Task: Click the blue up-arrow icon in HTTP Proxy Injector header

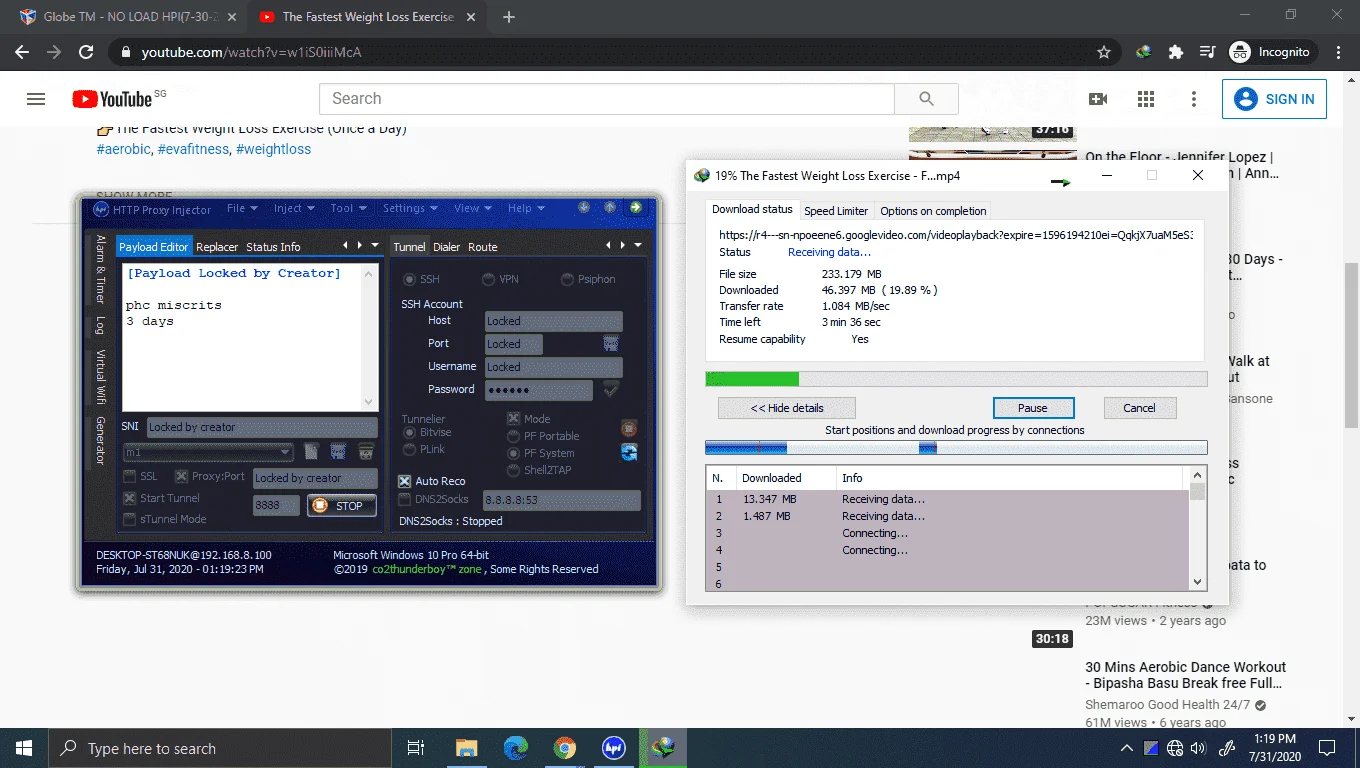Action: tap(609, 208)
